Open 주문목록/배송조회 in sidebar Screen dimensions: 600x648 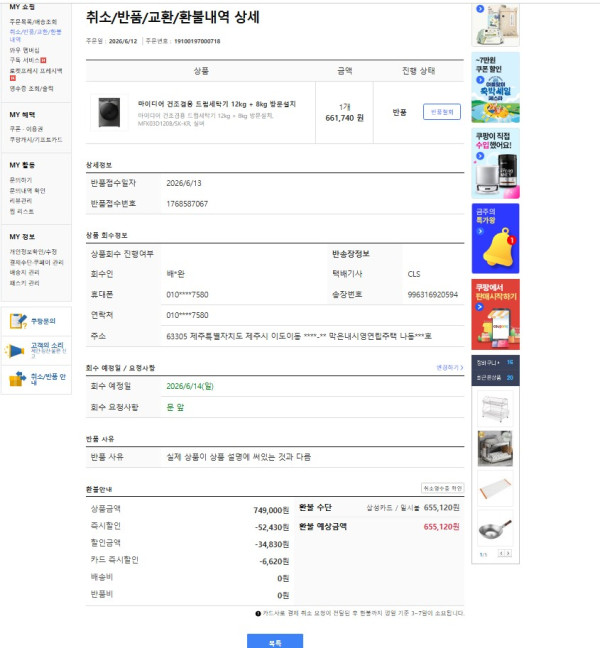pyautogui.click(x=33, y=22)
